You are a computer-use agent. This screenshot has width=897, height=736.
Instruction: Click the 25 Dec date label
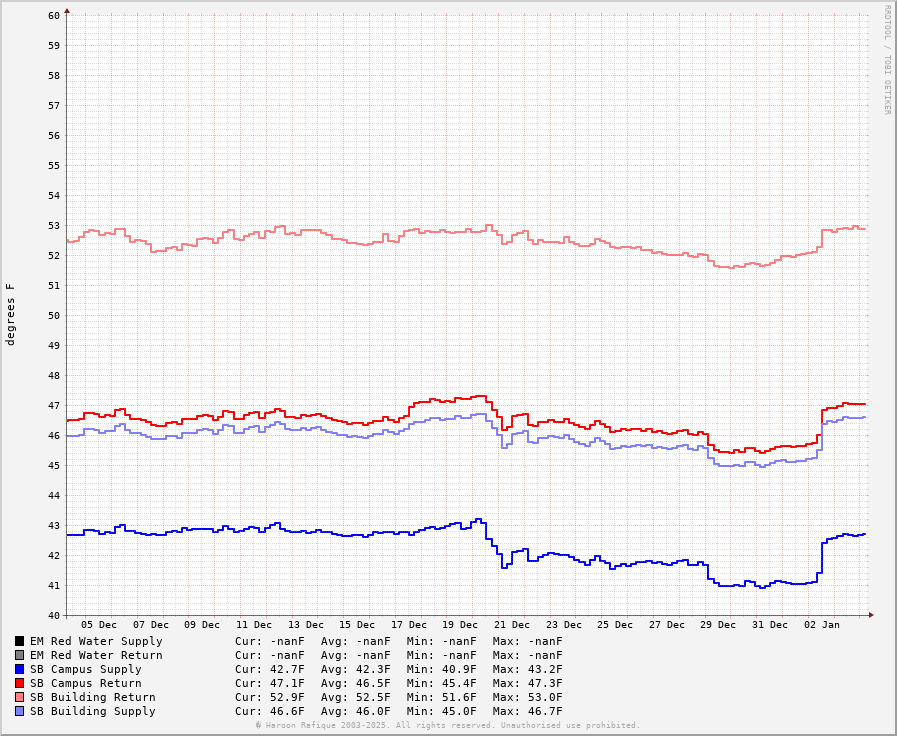click(615, 625)
